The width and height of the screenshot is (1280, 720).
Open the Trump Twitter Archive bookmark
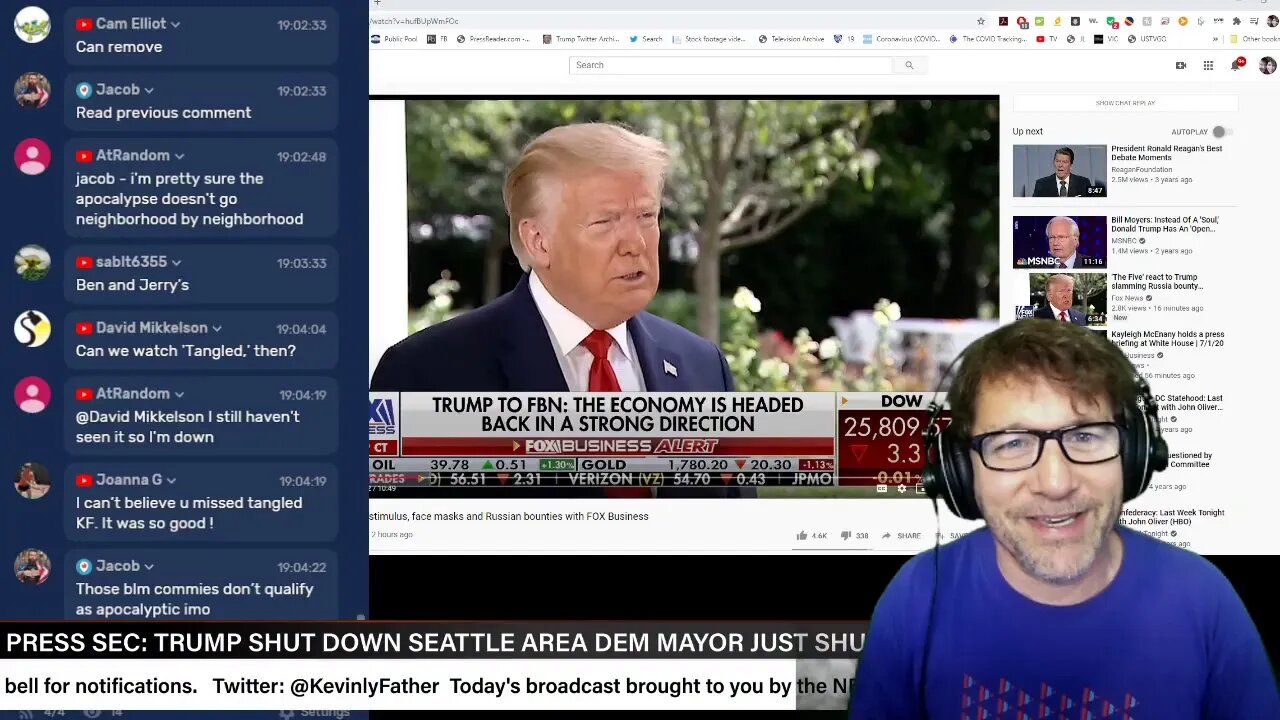pos(581,39)
